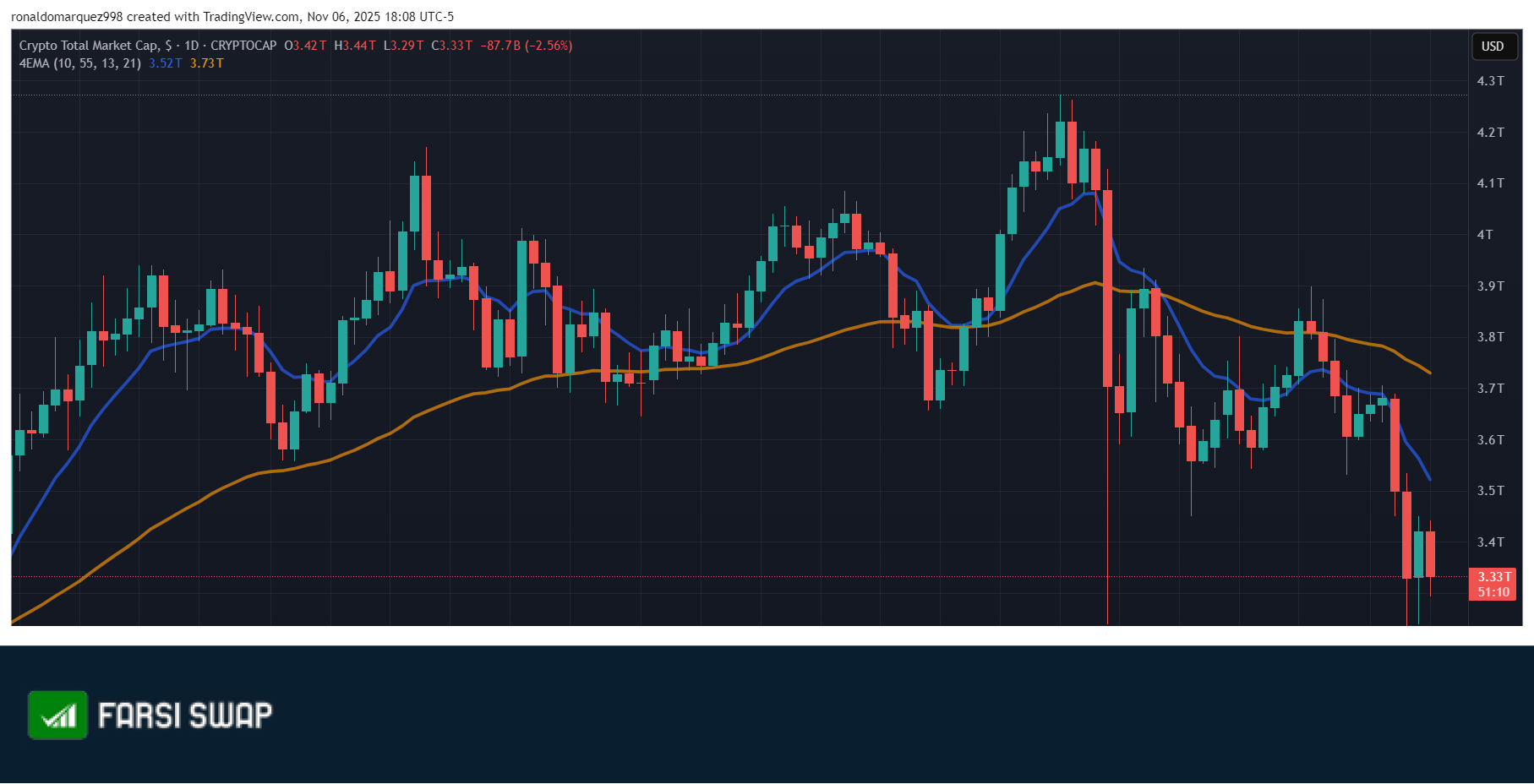Click the 3.5T price axis label
Image resolution: width=1534 pixels, height=784 pixels.
[x=1490, y=491]
